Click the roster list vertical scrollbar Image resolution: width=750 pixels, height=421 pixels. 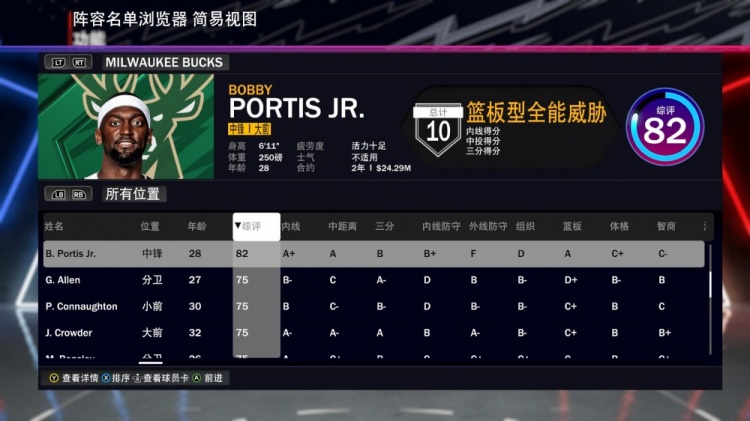(710, 299)
